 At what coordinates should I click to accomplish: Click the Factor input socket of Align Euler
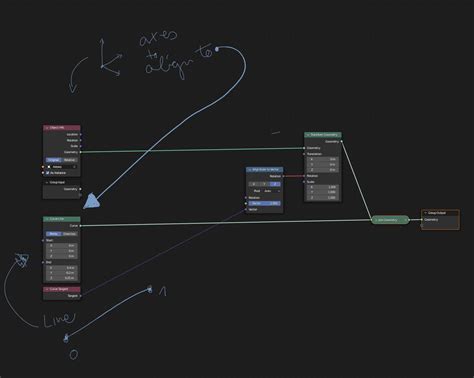(246, 203)
